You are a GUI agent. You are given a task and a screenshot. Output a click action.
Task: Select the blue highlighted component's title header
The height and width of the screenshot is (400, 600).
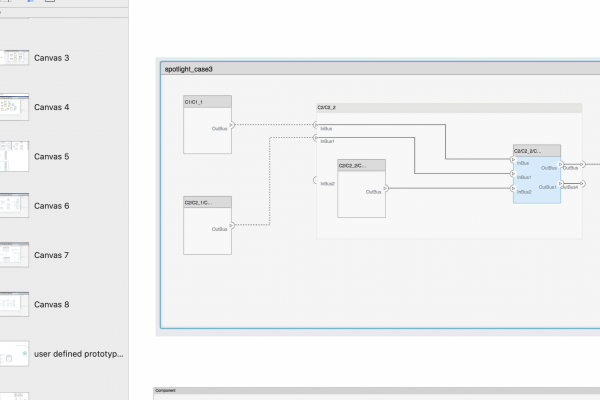pyautogui.click(x=536, y=151)
